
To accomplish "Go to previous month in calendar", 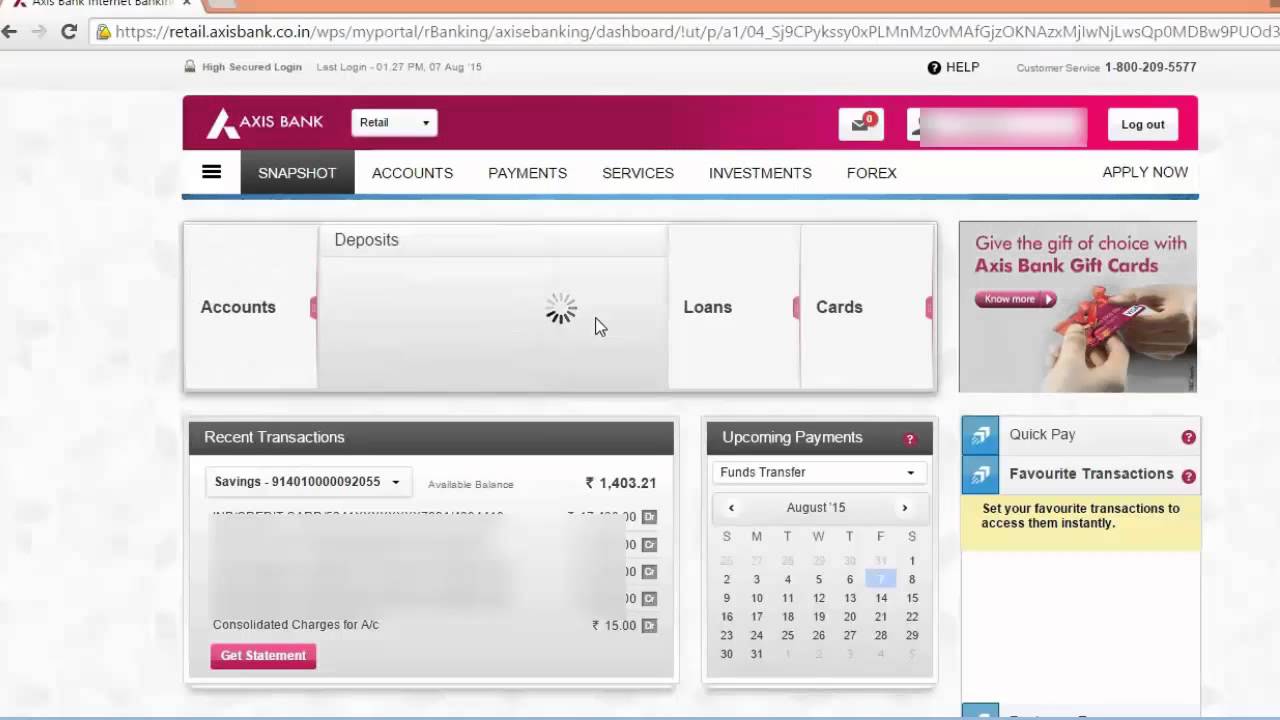I will pos(731,508).
